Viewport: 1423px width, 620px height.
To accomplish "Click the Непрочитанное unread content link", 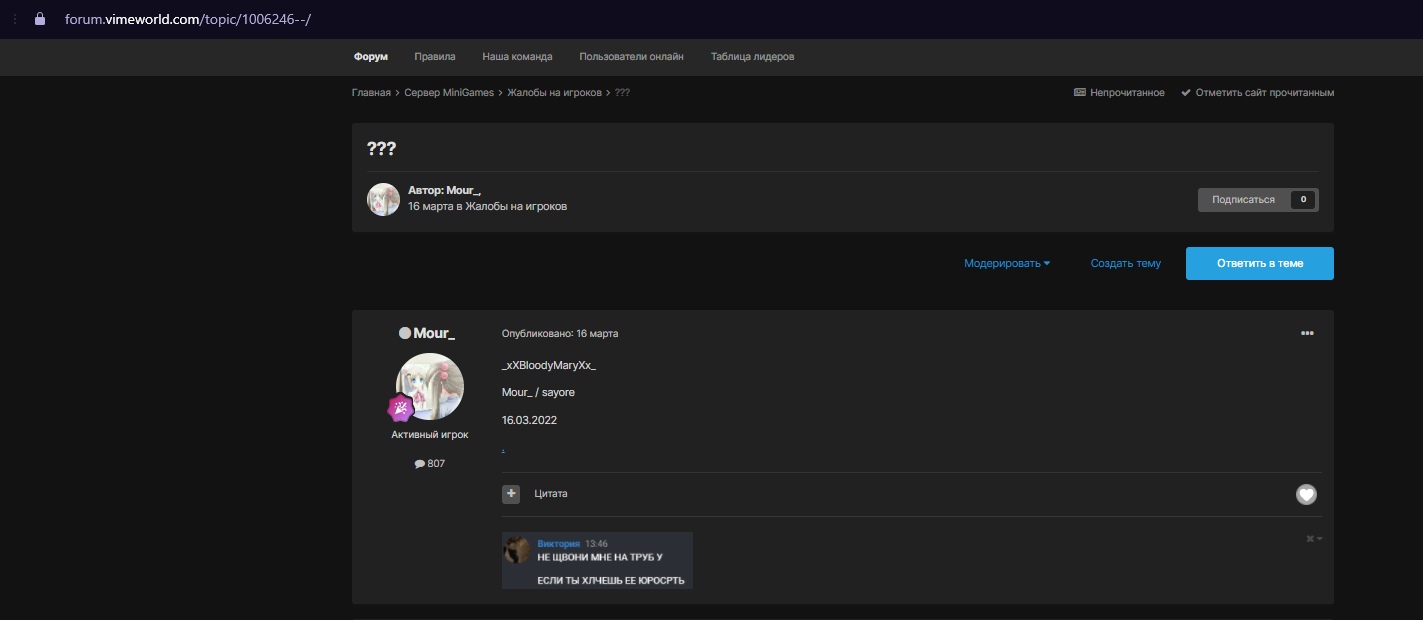I will 1119,92.
